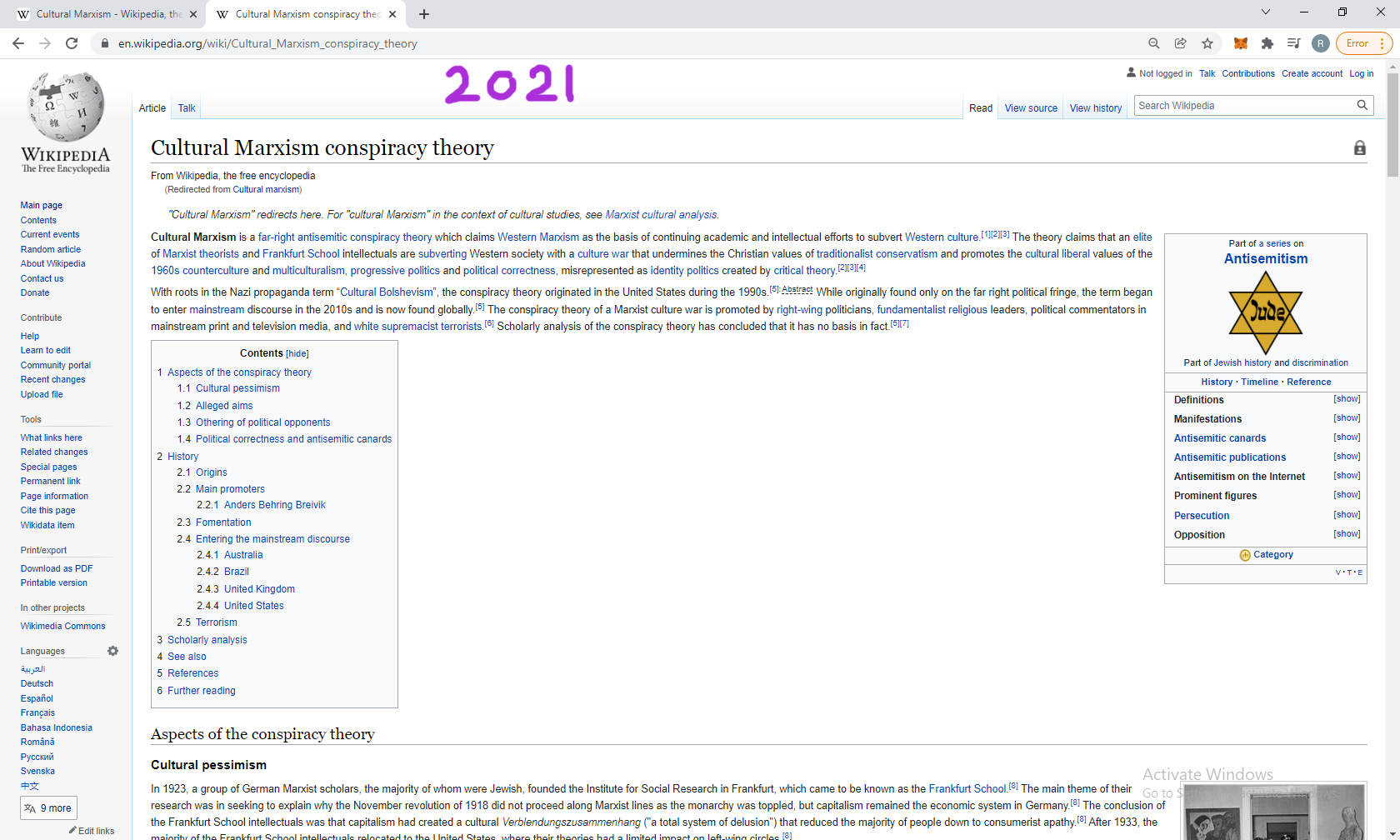
Task: Click the share page icon in address bar
Action: point(1181,43)
